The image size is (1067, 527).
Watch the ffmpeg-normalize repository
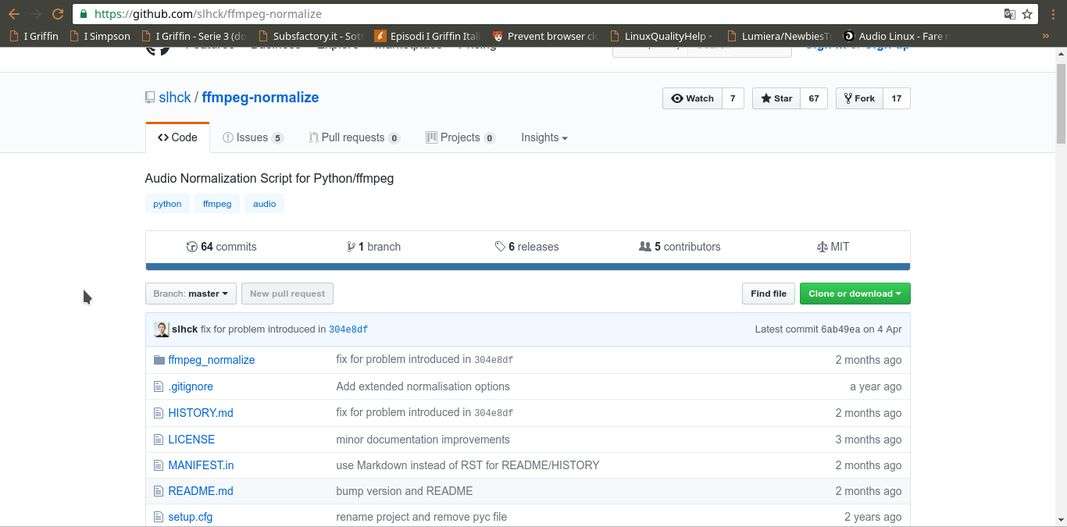pyautogui.click(x=692, y=98)
